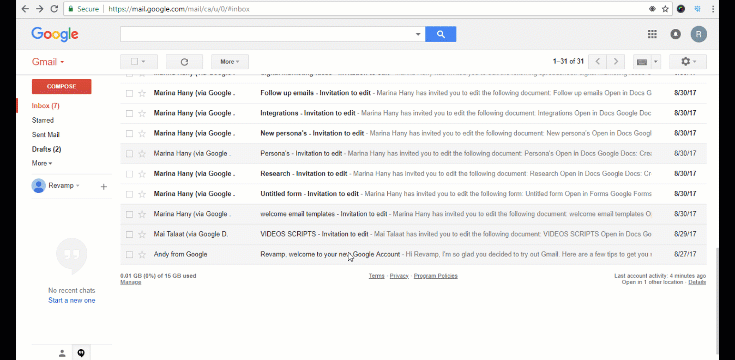
Task: Open the select-all checkbox dropdown
Action: point(143,62)
